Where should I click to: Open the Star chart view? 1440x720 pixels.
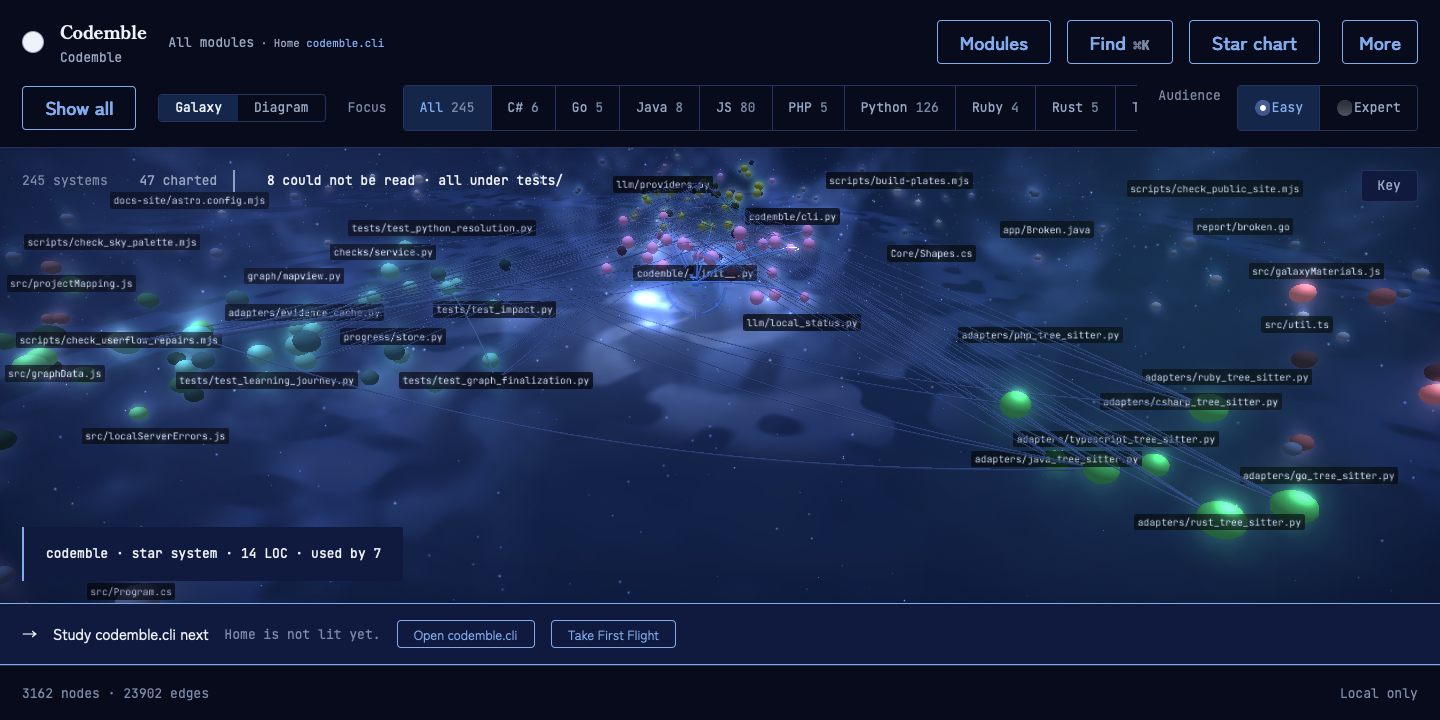(x=1254, y=43)
